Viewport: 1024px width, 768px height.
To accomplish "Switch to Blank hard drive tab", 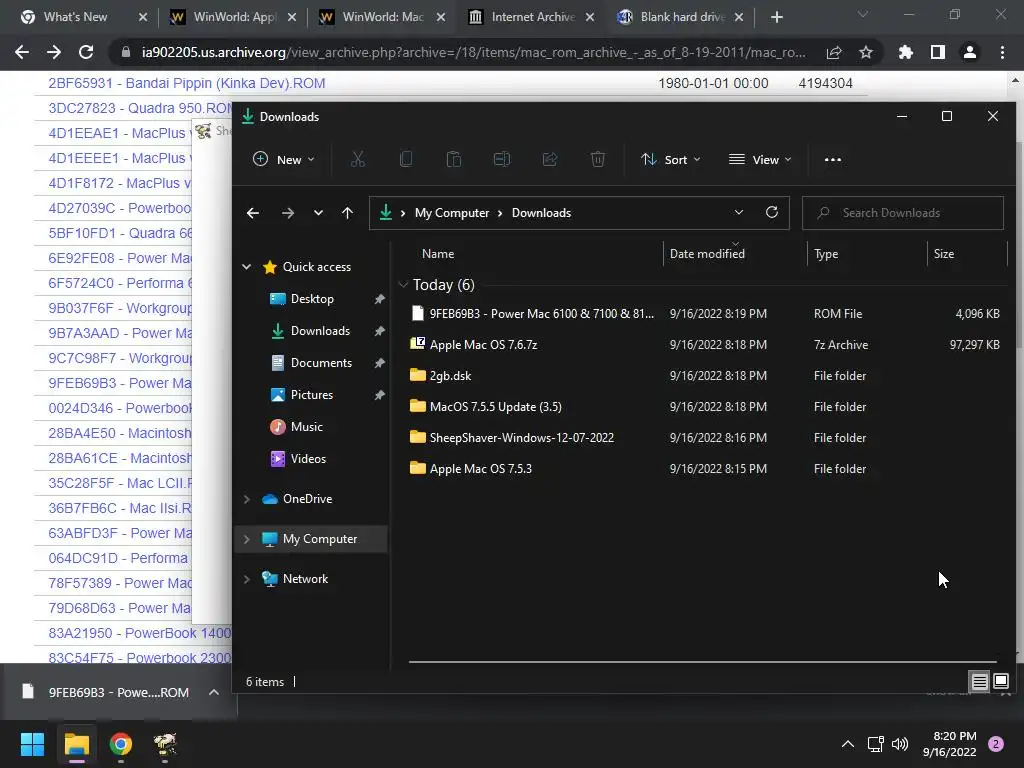I will tap(682, 17).
